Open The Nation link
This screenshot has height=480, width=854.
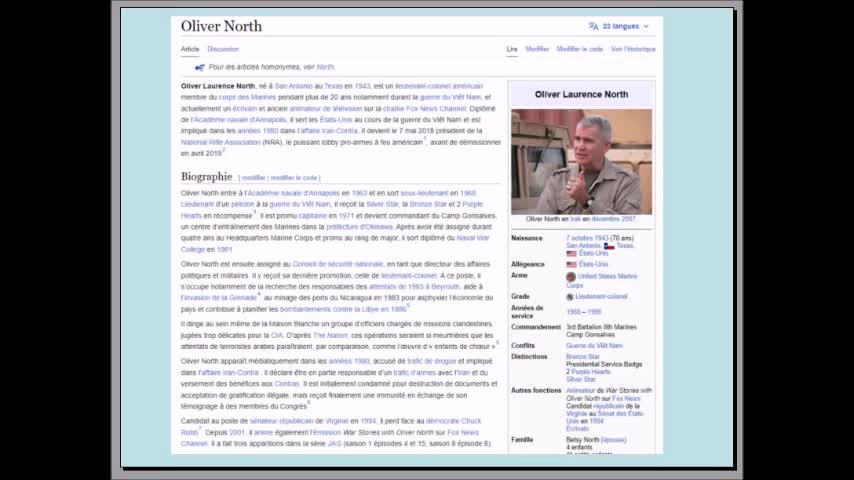pyautogui.click(x=330, y=335)
